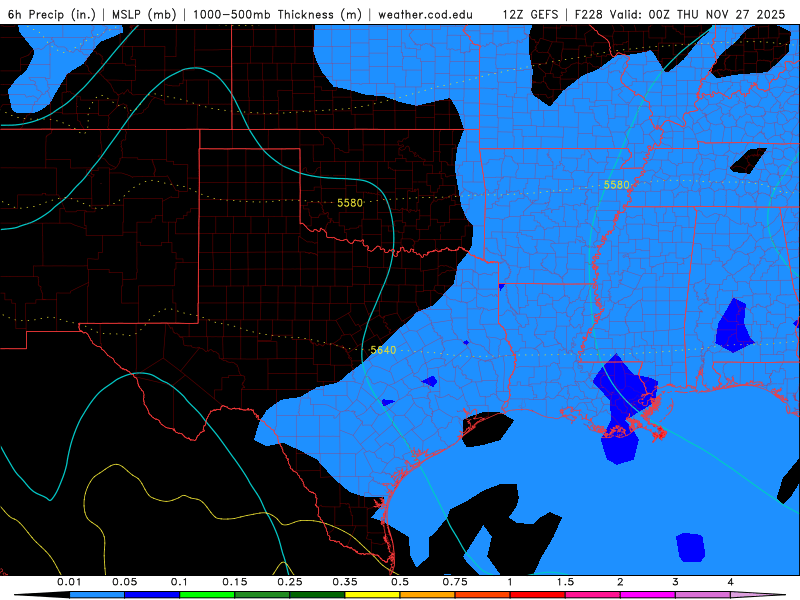
Task: Pick the yellow 0.35–0.5 legend segment
Action: click(372, 595)
